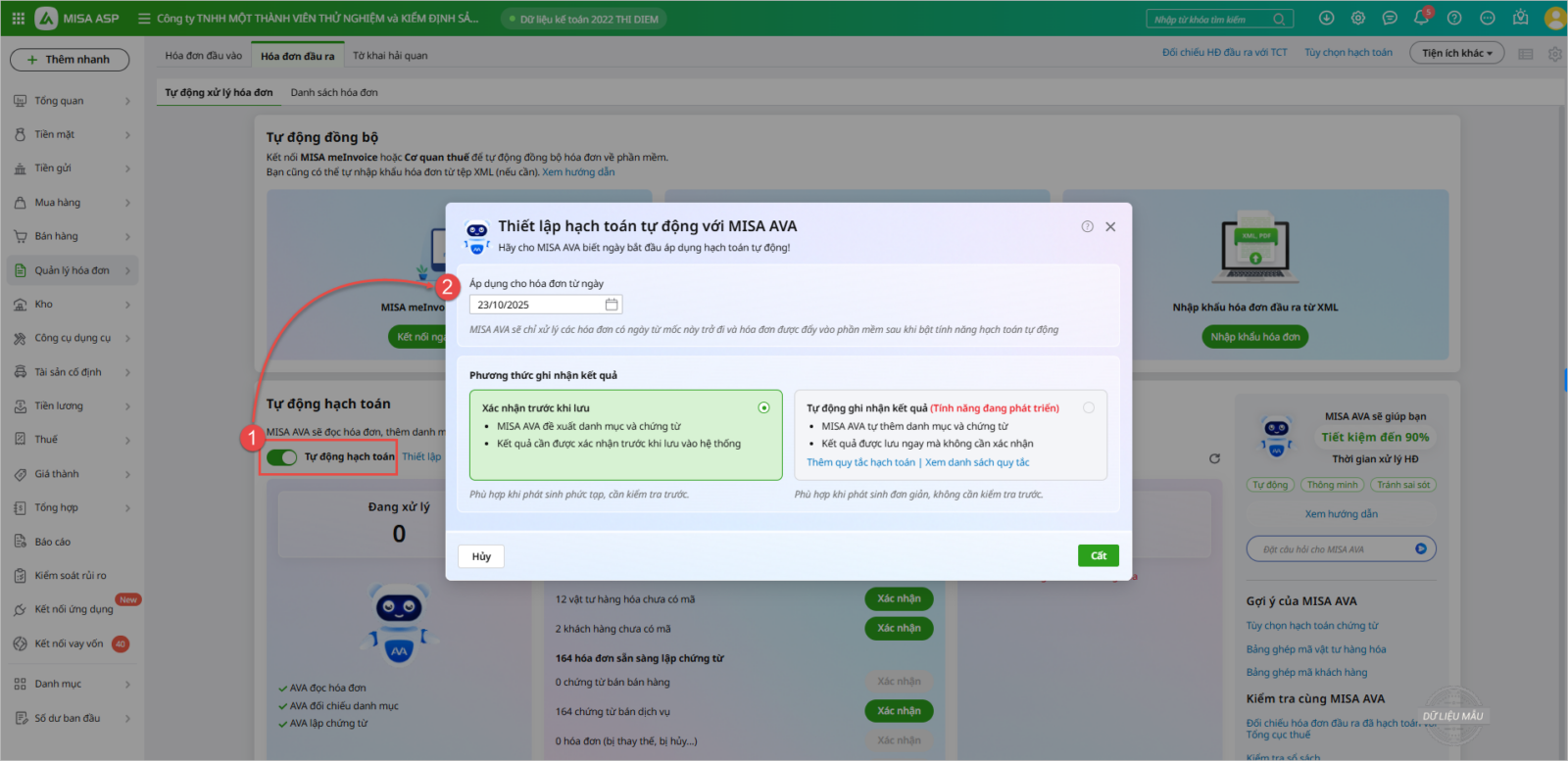Select Xác nhận trước khi lưu option
This screenshot has width=1568, height=761.
[x=763, y=407]
